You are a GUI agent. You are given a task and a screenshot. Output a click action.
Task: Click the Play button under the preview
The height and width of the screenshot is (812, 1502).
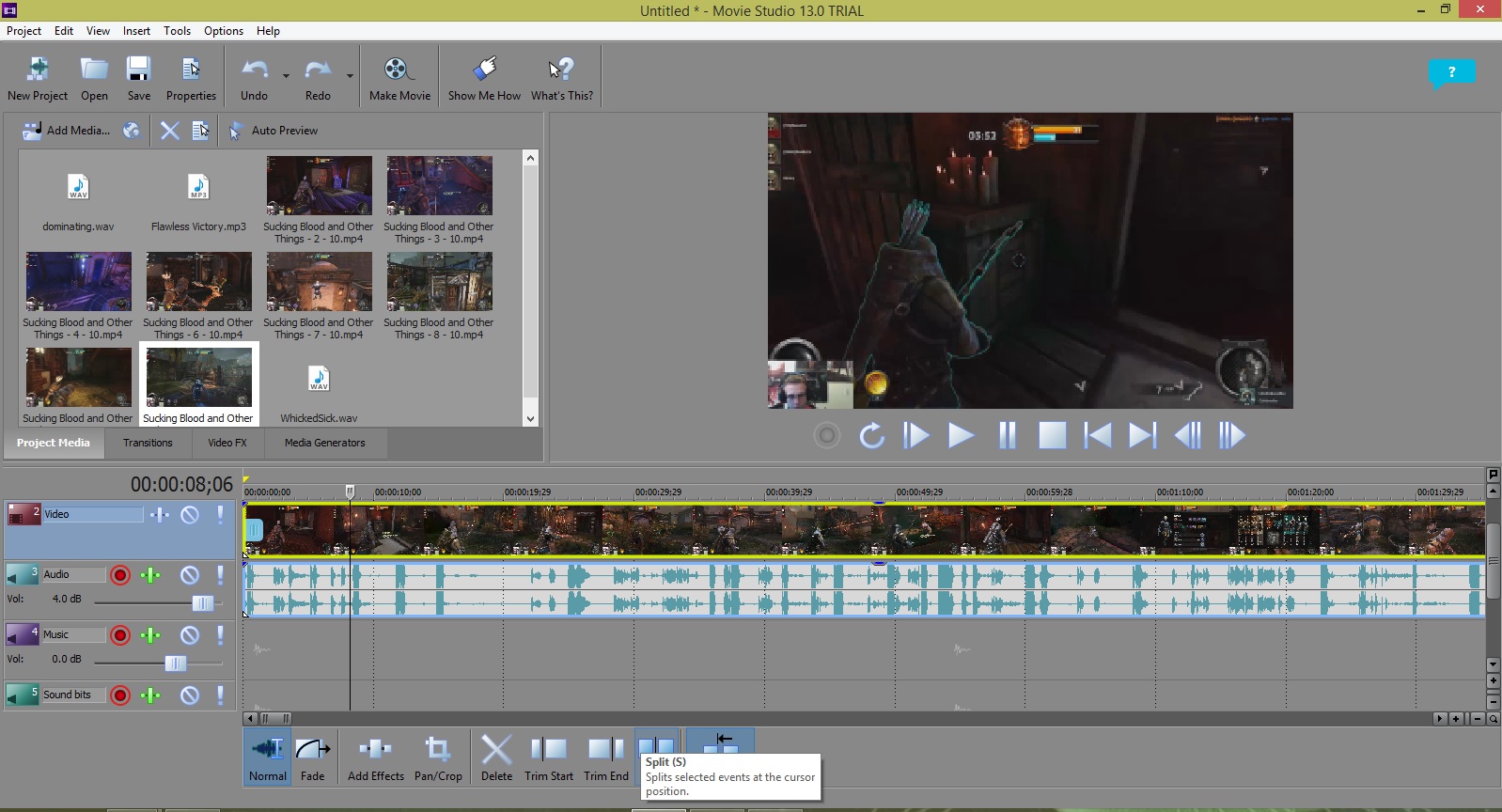[x=961, y=435]
